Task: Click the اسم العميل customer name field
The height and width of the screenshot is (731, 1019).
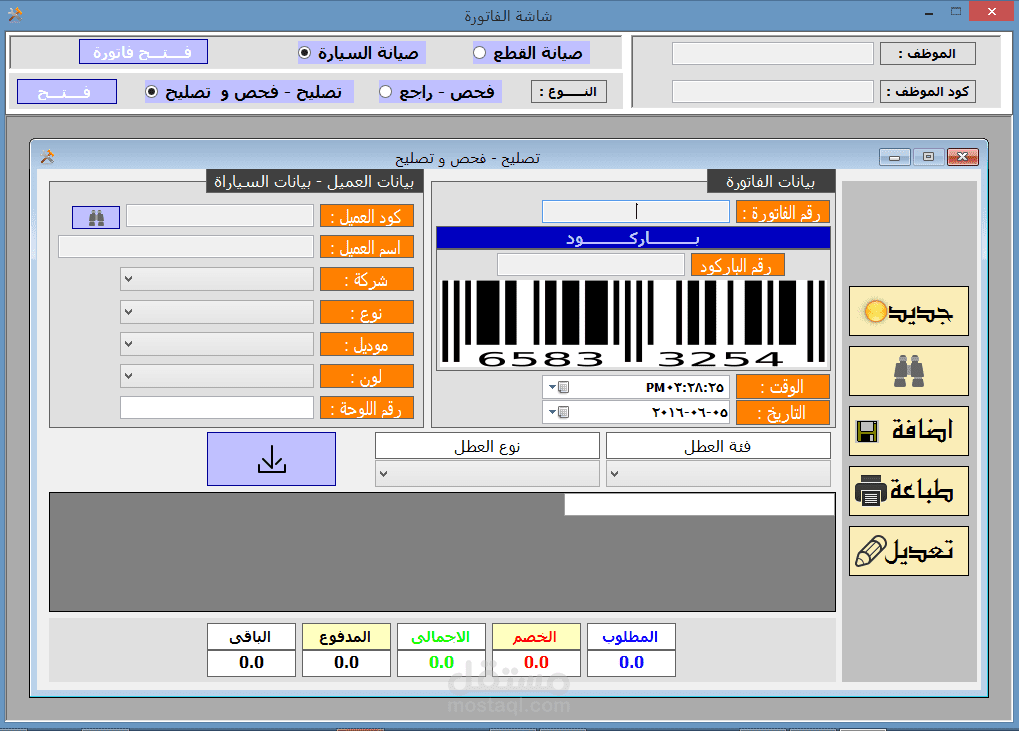Action: point(186,247)
